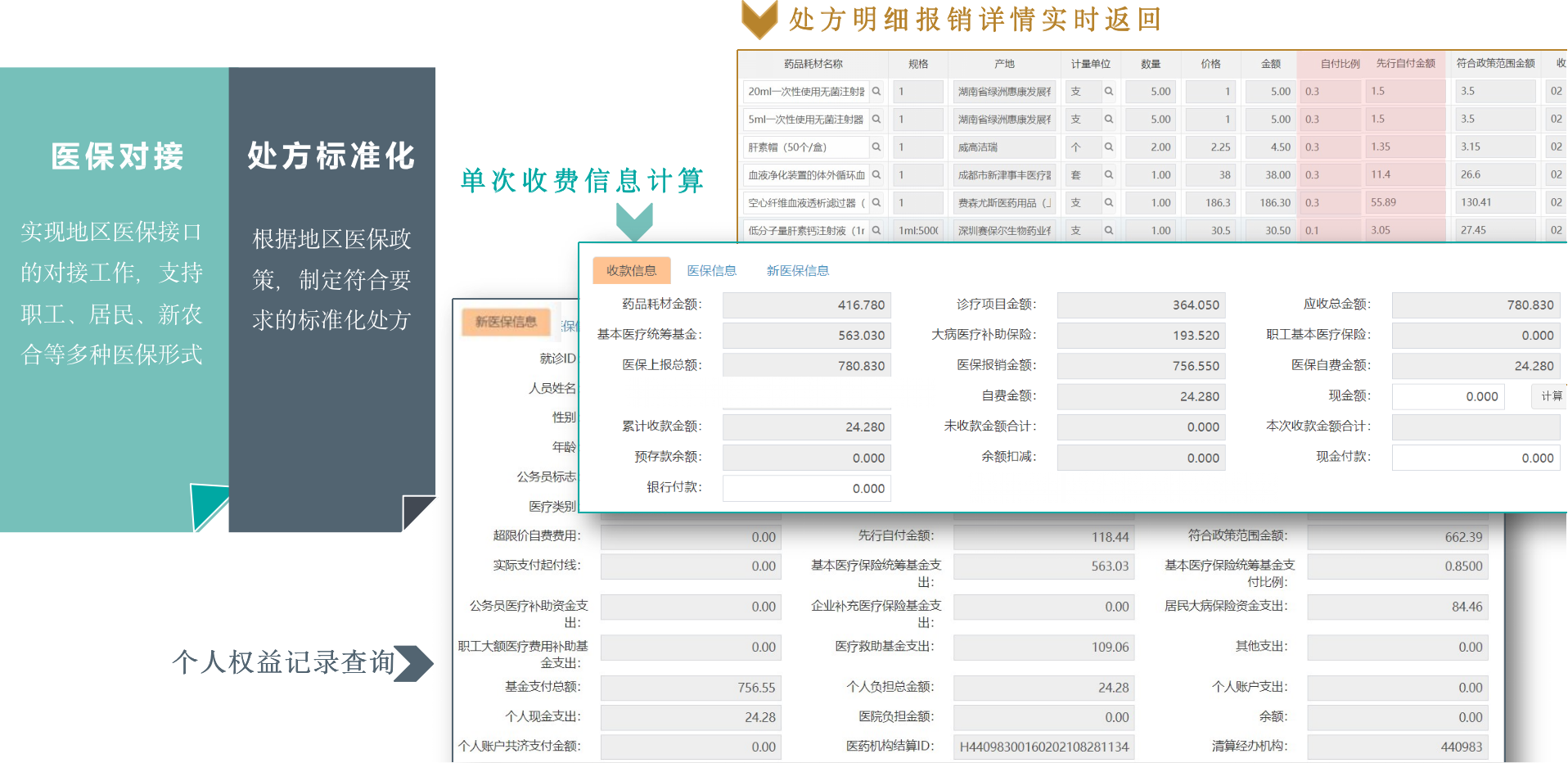Click into the 现金付款 input box
The height and width of the screenshot is (763, 1568).
[x=1476, y=458]
